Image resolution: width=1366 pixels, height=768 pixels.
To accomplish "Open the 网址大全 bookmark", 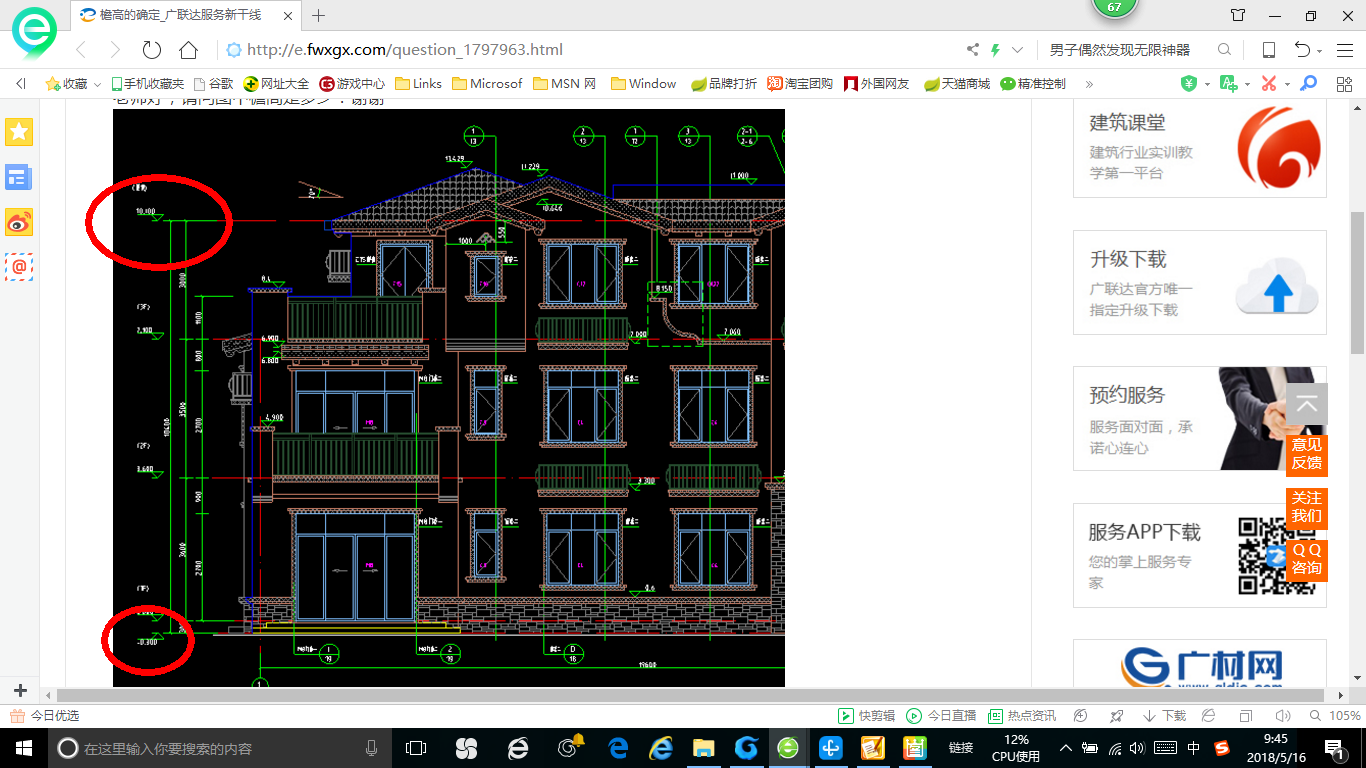I will click(x=277, y=84).
